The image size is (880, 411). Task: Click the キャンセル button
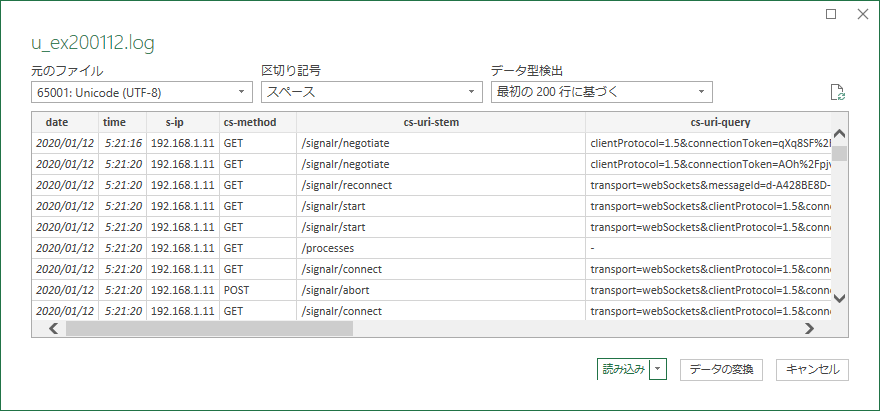coord(812,369)
